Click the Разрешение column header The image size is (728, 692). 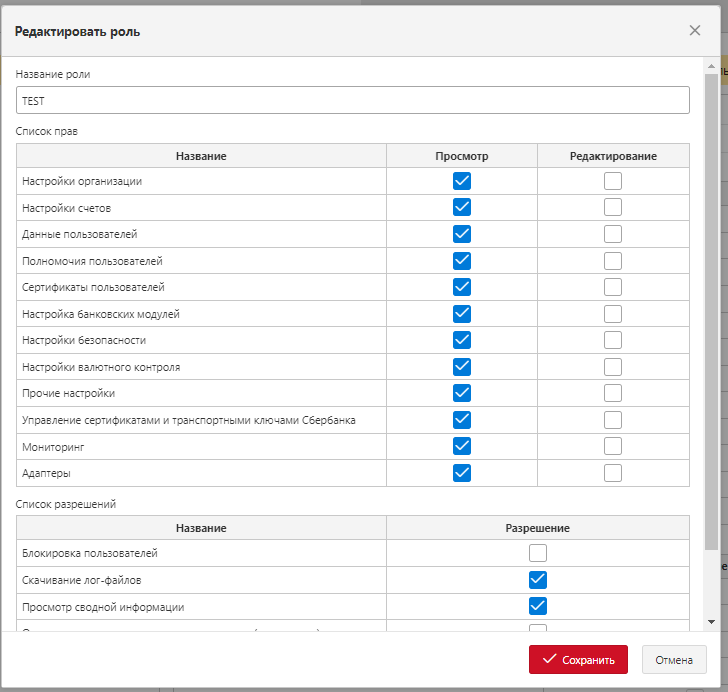(x=538, y=528)
